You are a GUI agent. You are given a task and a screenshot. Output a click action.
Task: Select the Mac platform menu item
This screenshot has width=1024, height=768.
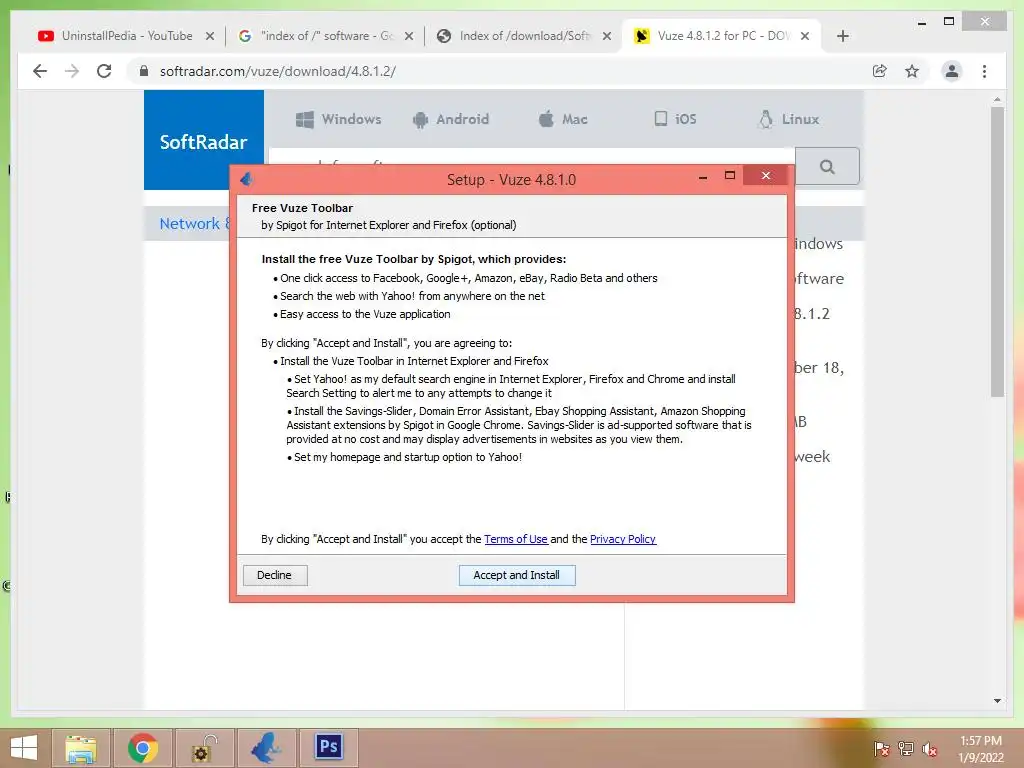[x=563, y=120]
